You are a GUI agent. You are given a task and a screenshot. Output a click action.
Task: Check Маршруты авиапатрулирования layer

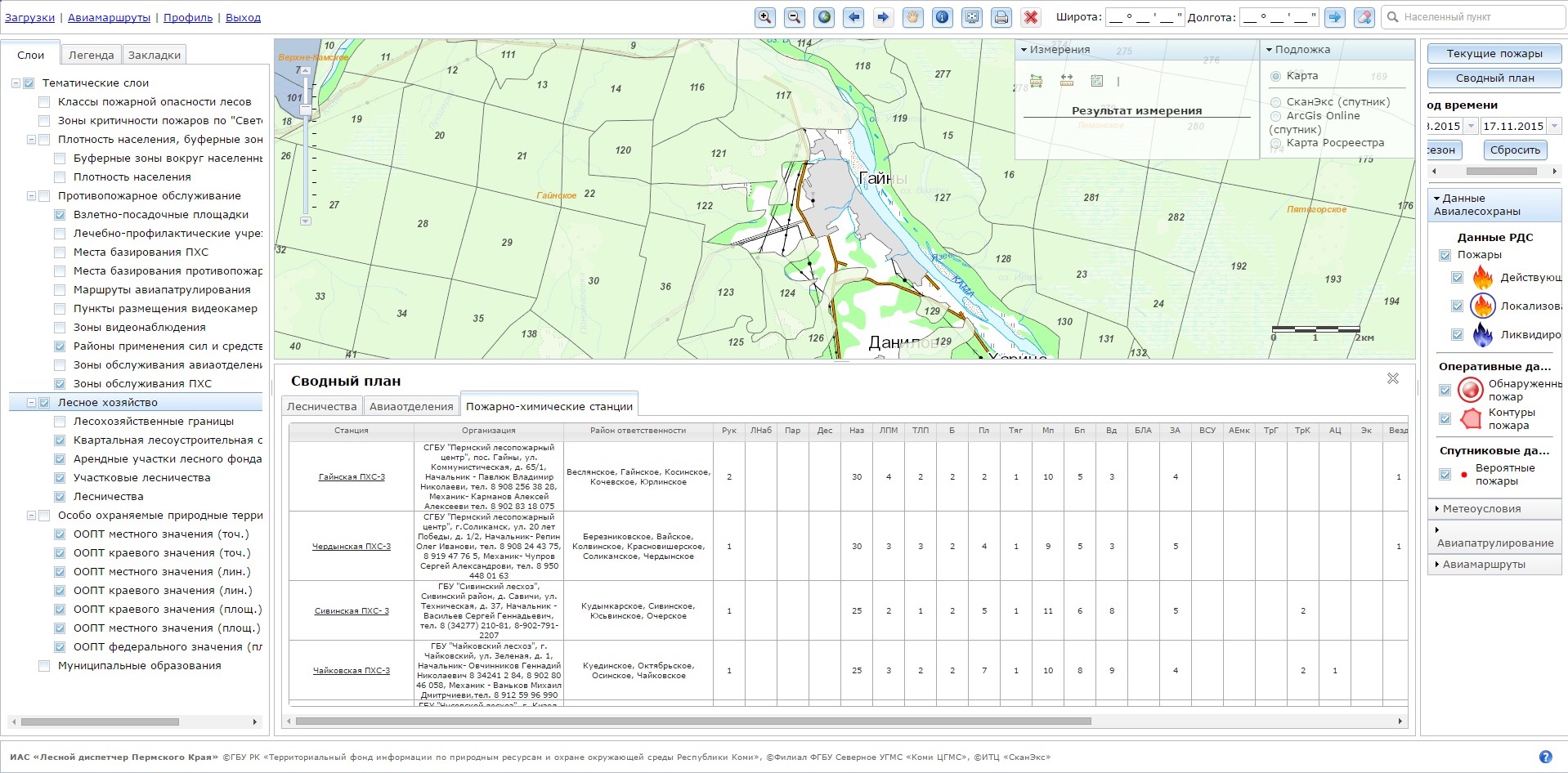[x=60, y=290]
